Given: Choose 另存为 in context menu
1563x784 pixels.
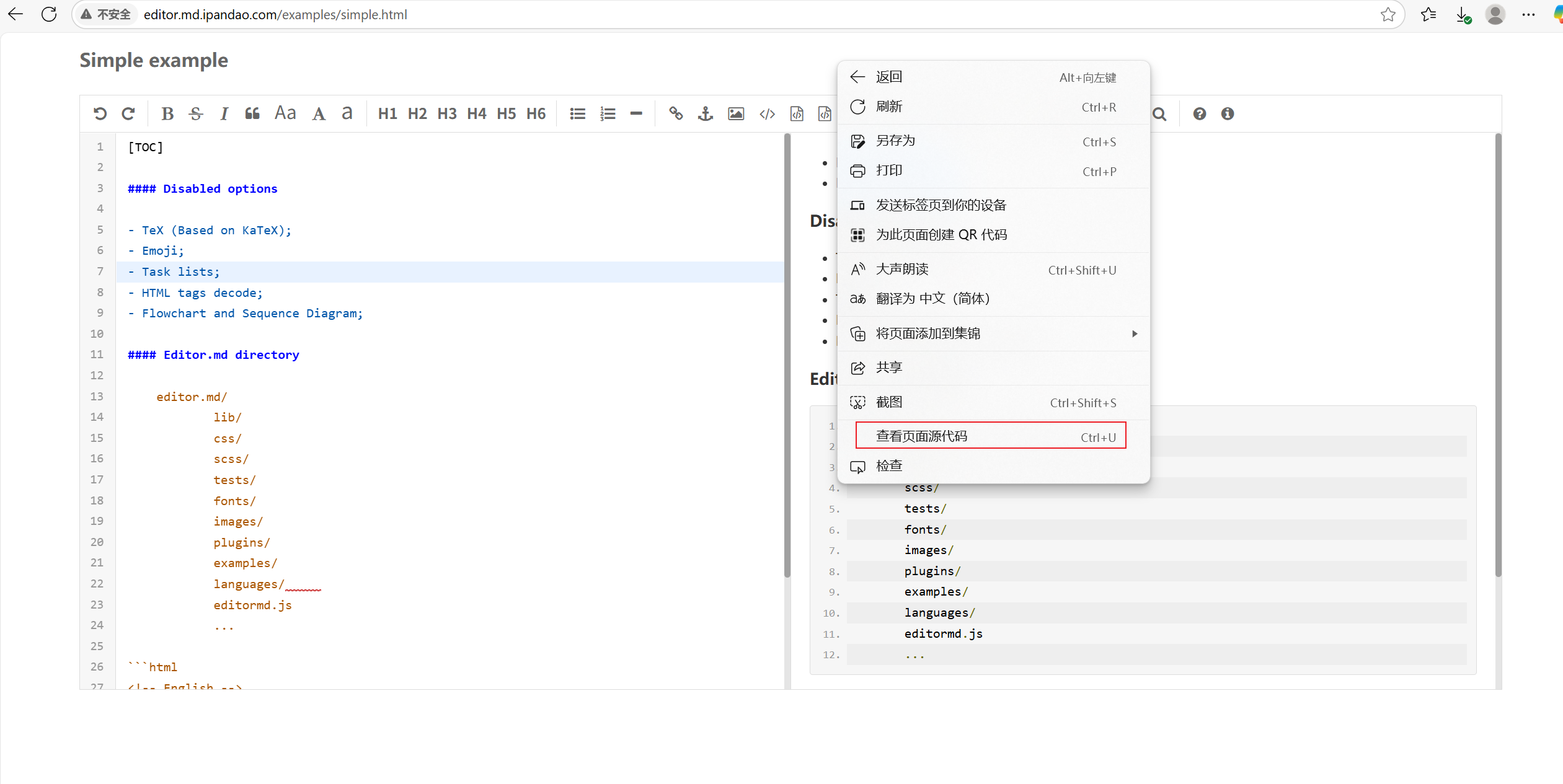Looking at the screenshot, I should 895,141.
